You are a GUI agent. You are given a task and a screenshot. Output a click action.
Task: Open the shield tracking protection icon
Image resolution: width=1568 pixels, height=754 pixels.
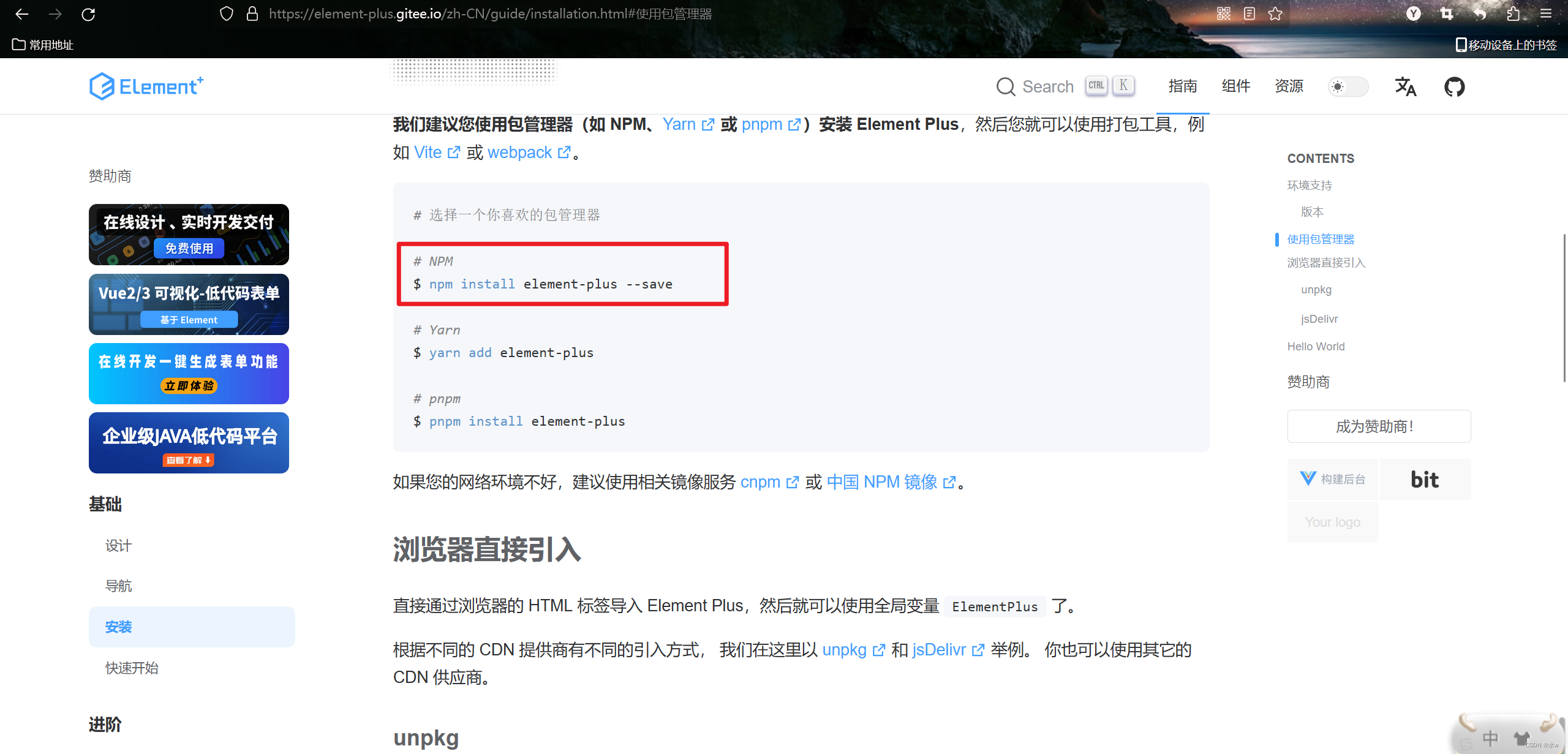click(227, 13)
